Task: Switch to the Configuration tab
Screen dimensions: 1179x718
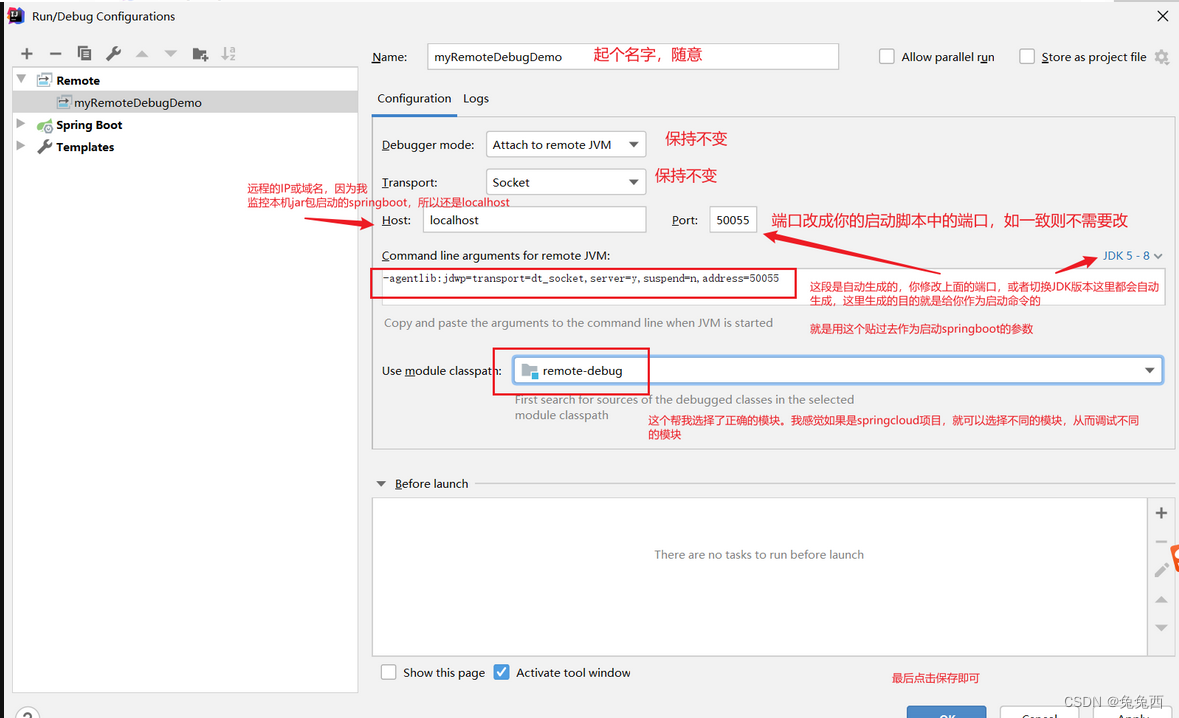Action: (x=414, y=98)
